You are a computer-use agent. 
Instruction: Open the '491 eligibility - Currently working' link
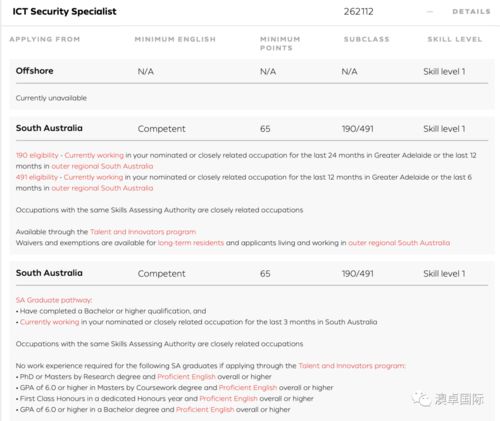pos(69,177)
